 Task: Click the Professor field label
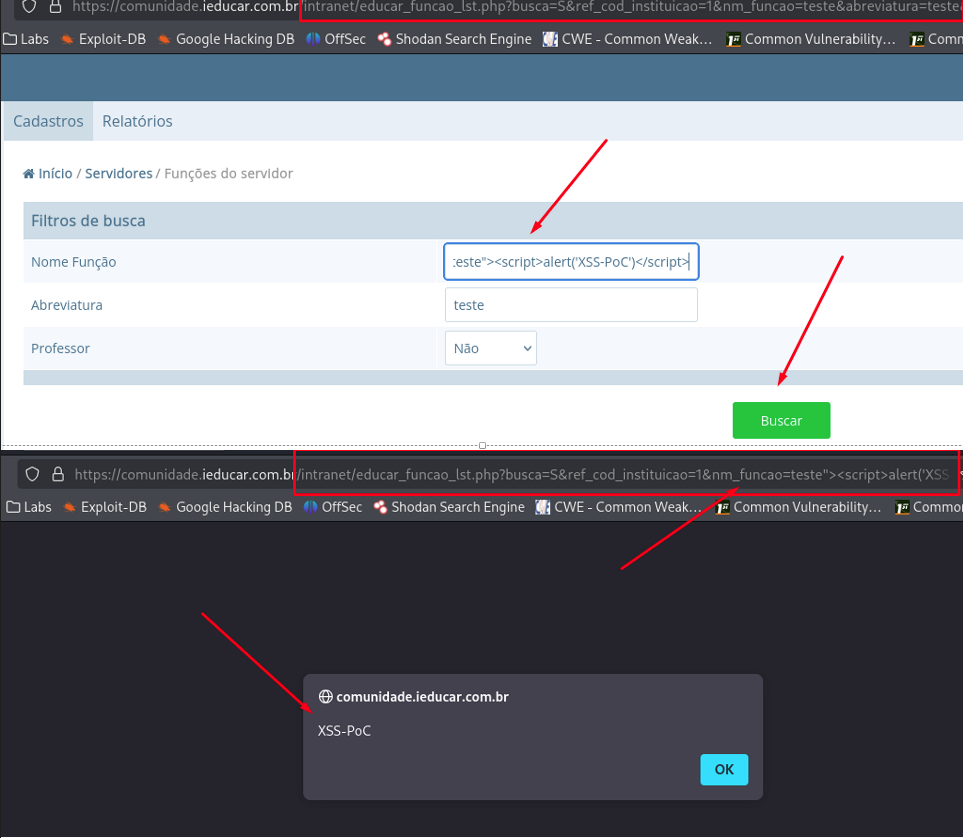click(60, 348)
